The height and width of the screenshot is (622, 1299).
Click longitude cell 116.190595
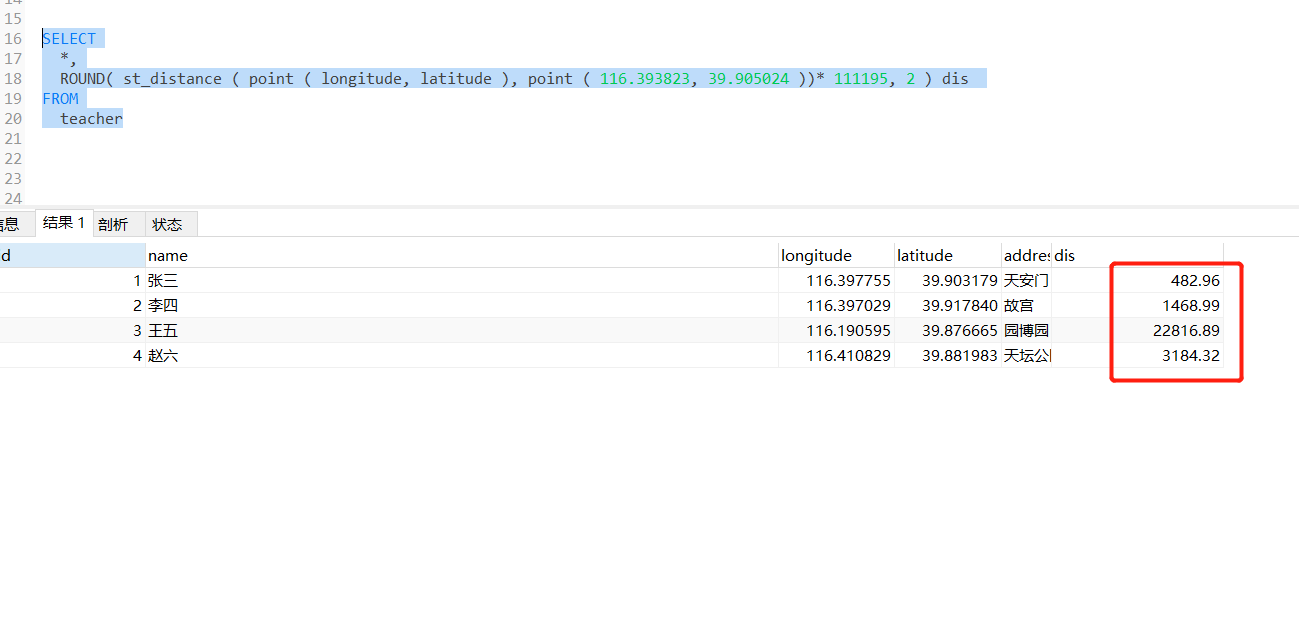point(848,331)
